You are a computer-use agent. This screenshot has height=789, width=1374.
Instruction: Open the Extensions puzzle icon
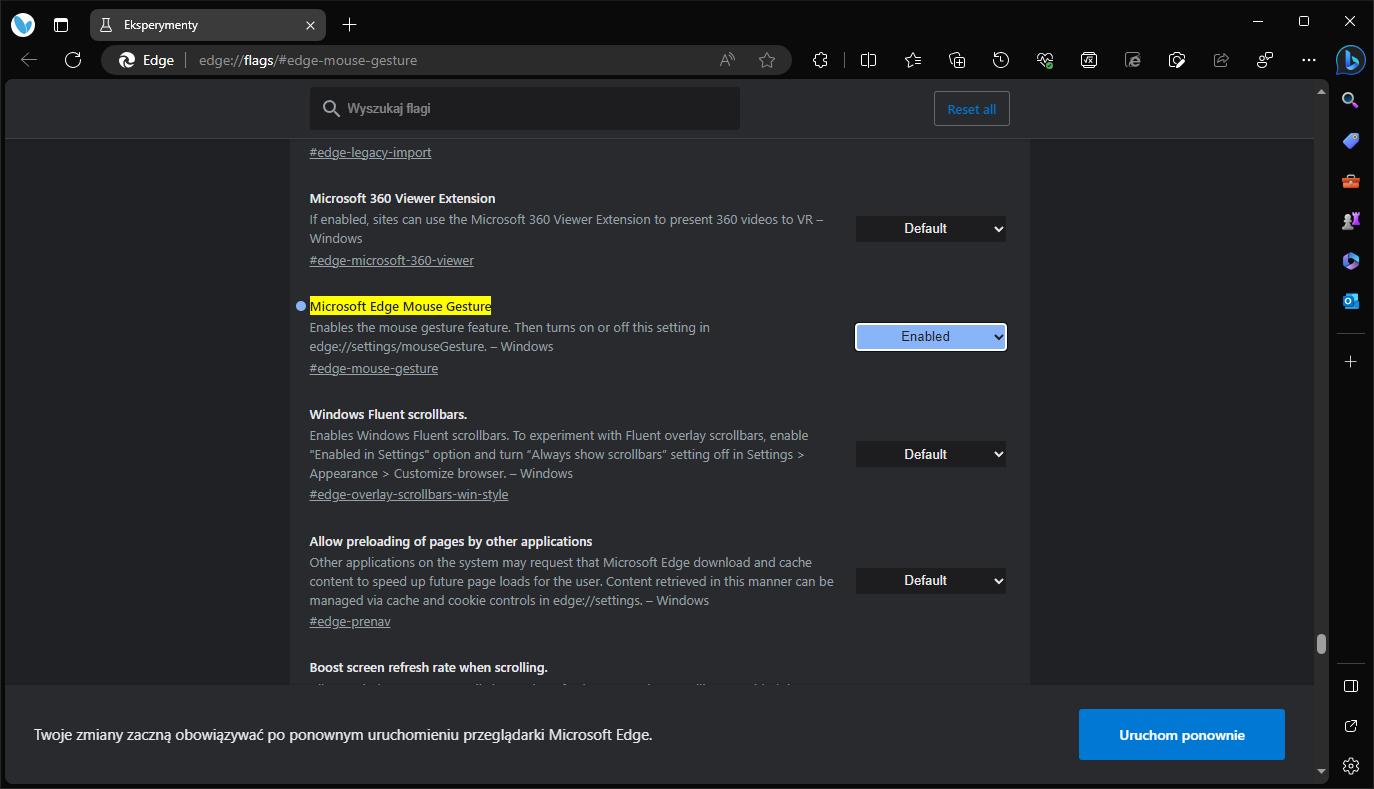click(x=821, y=60)
